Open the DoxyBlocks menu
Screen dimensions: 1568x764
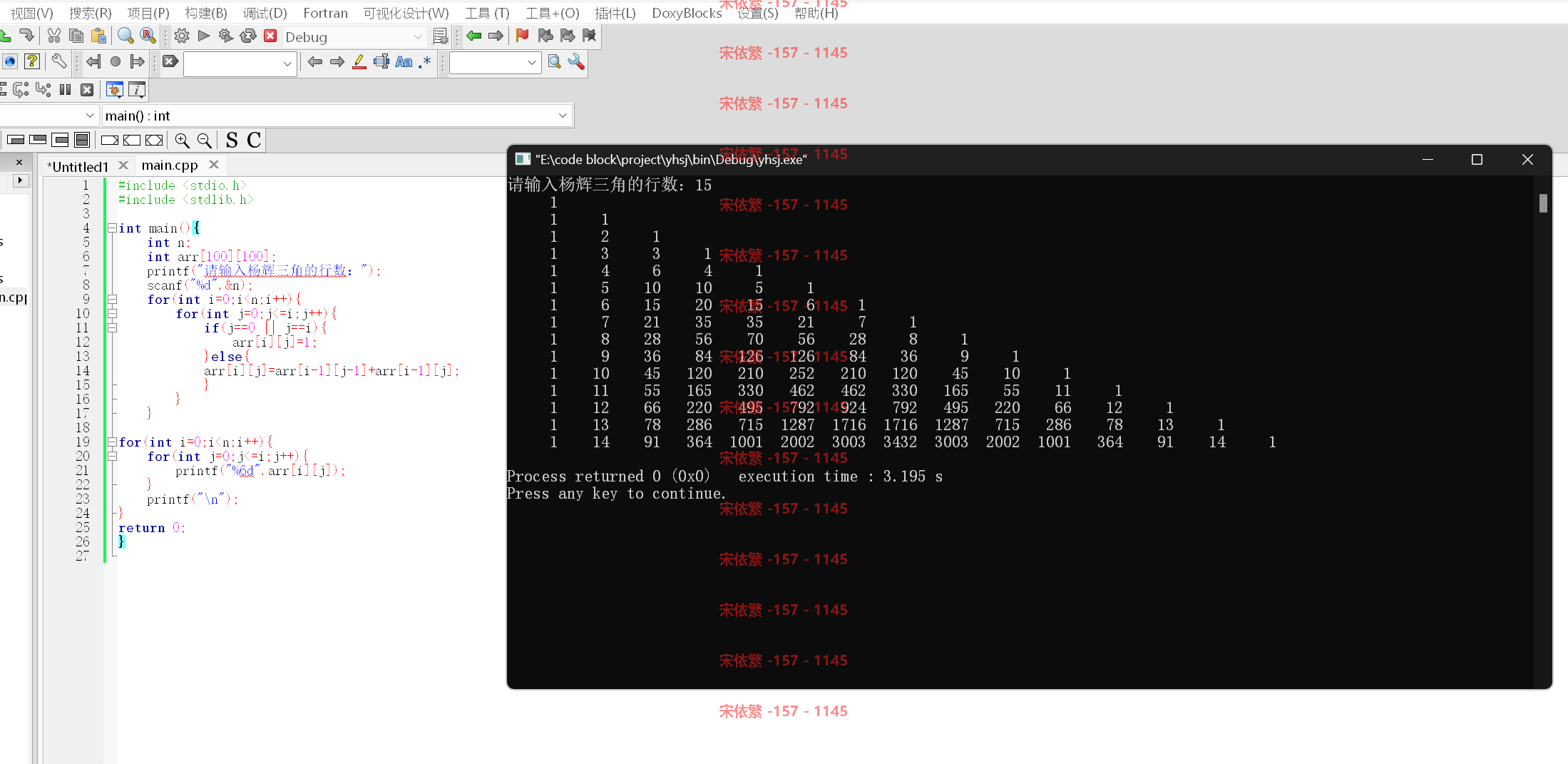click(687, 13)
